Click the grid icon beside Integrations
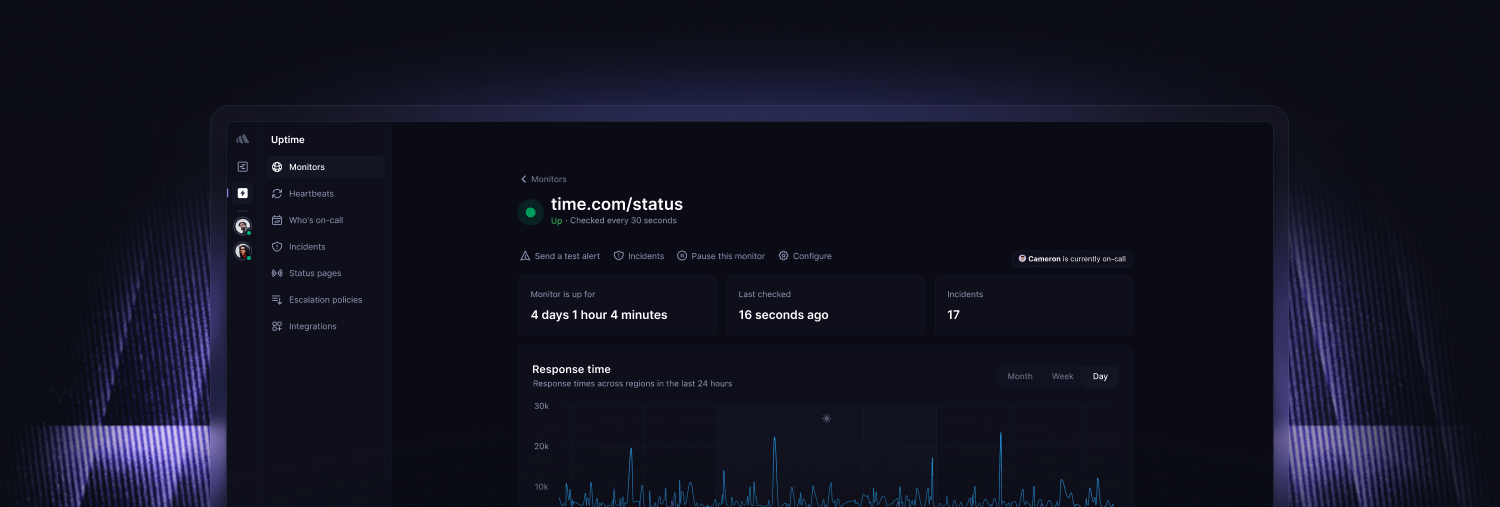The width and height of the screenshot is (1500, 507). [x=277, y=326]
